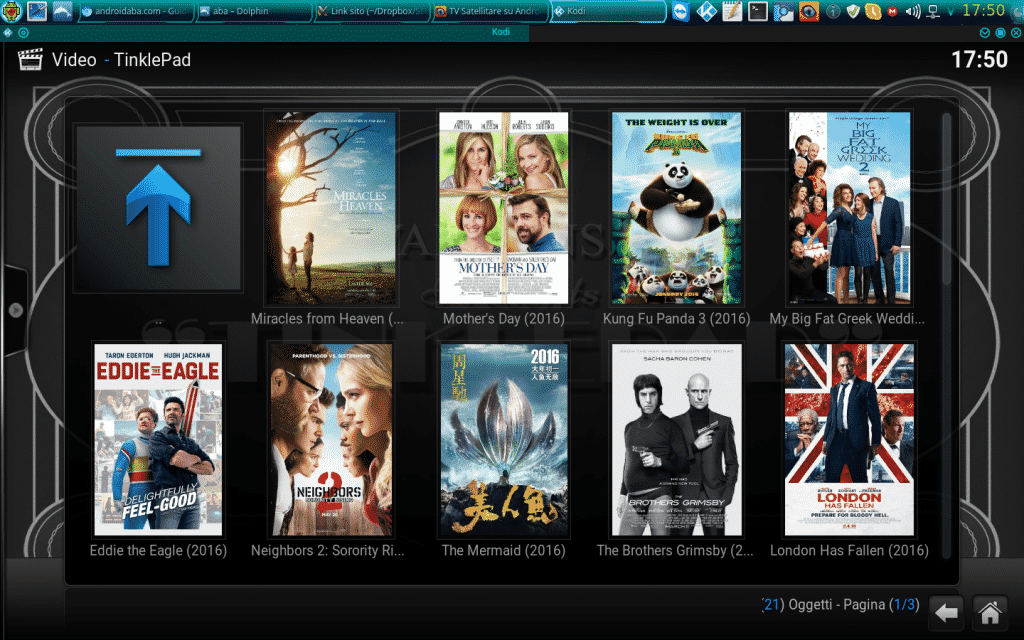Switch to the aba – Dolphin taskbar window
Viewport: 1024px width, 640px height.
254,11
